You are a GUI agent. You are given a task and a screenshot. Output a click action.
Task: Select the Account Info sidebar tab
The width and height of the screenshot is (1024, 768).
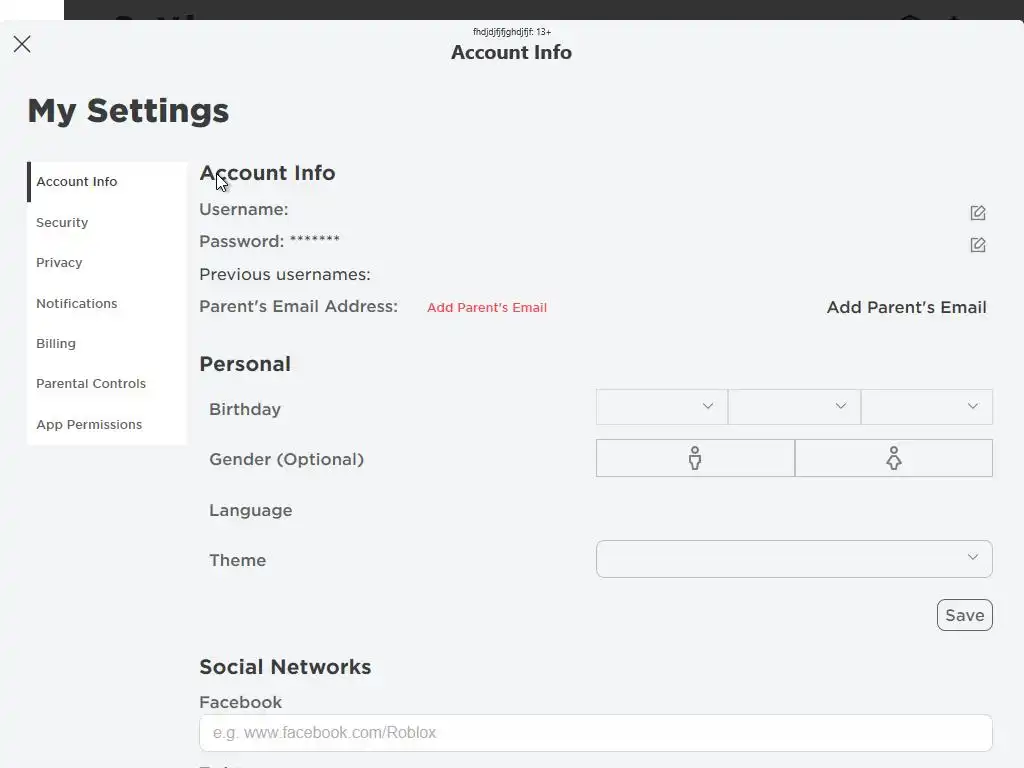(77, 182)
